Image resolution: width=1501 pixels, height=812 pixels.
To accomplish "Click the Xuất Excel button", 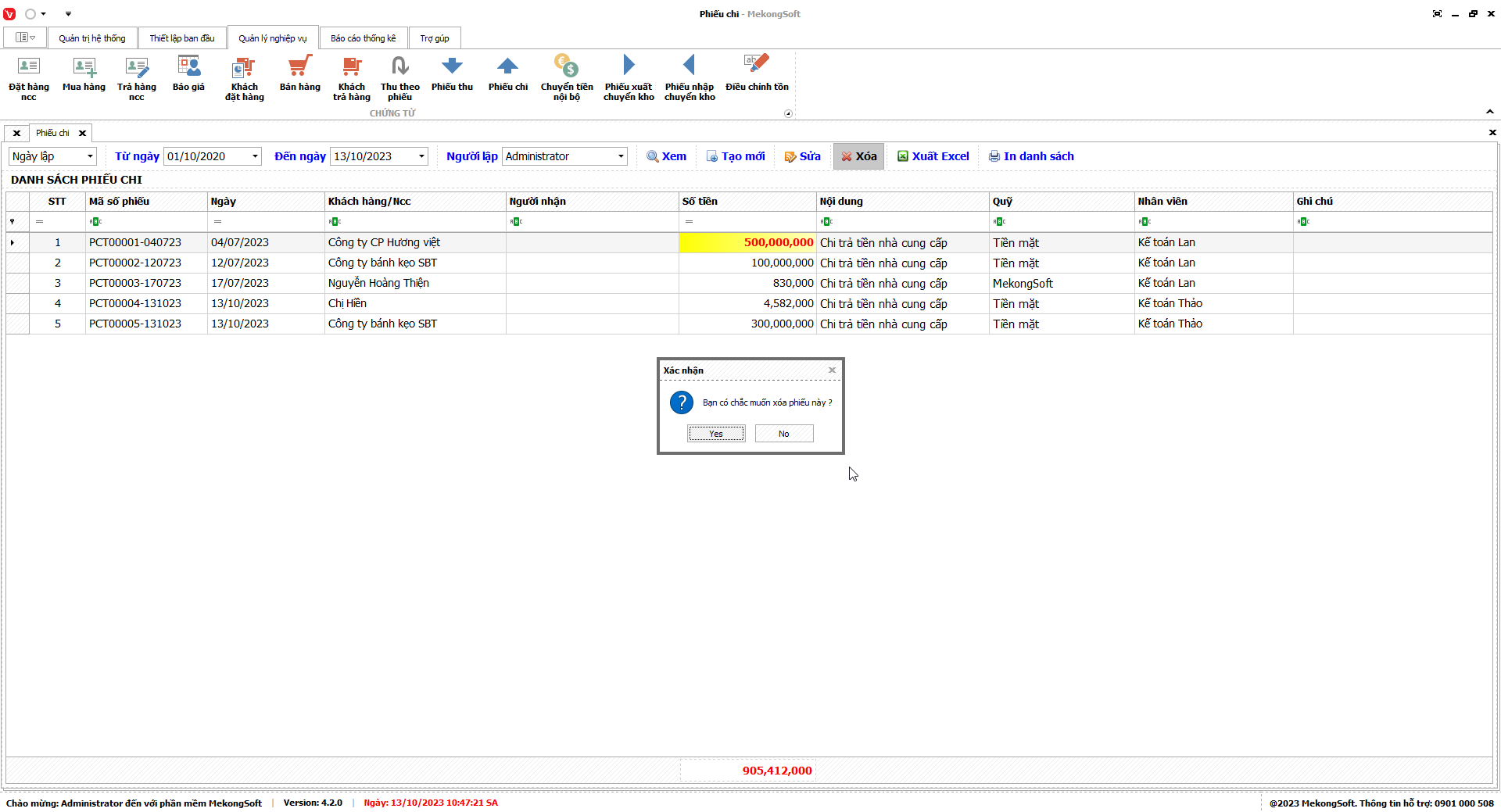I will [x=933, y=156].
